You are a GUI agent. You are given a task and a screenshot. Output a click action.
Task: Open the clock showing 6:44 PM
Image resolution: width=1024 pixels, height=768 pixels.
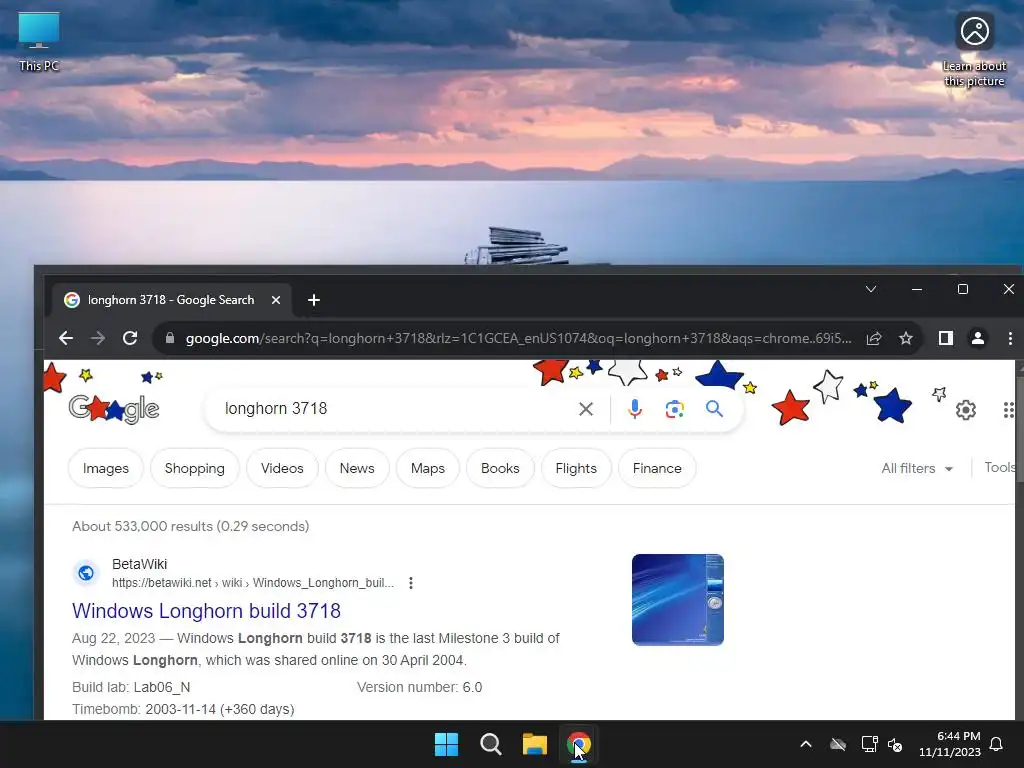[950, 744]
